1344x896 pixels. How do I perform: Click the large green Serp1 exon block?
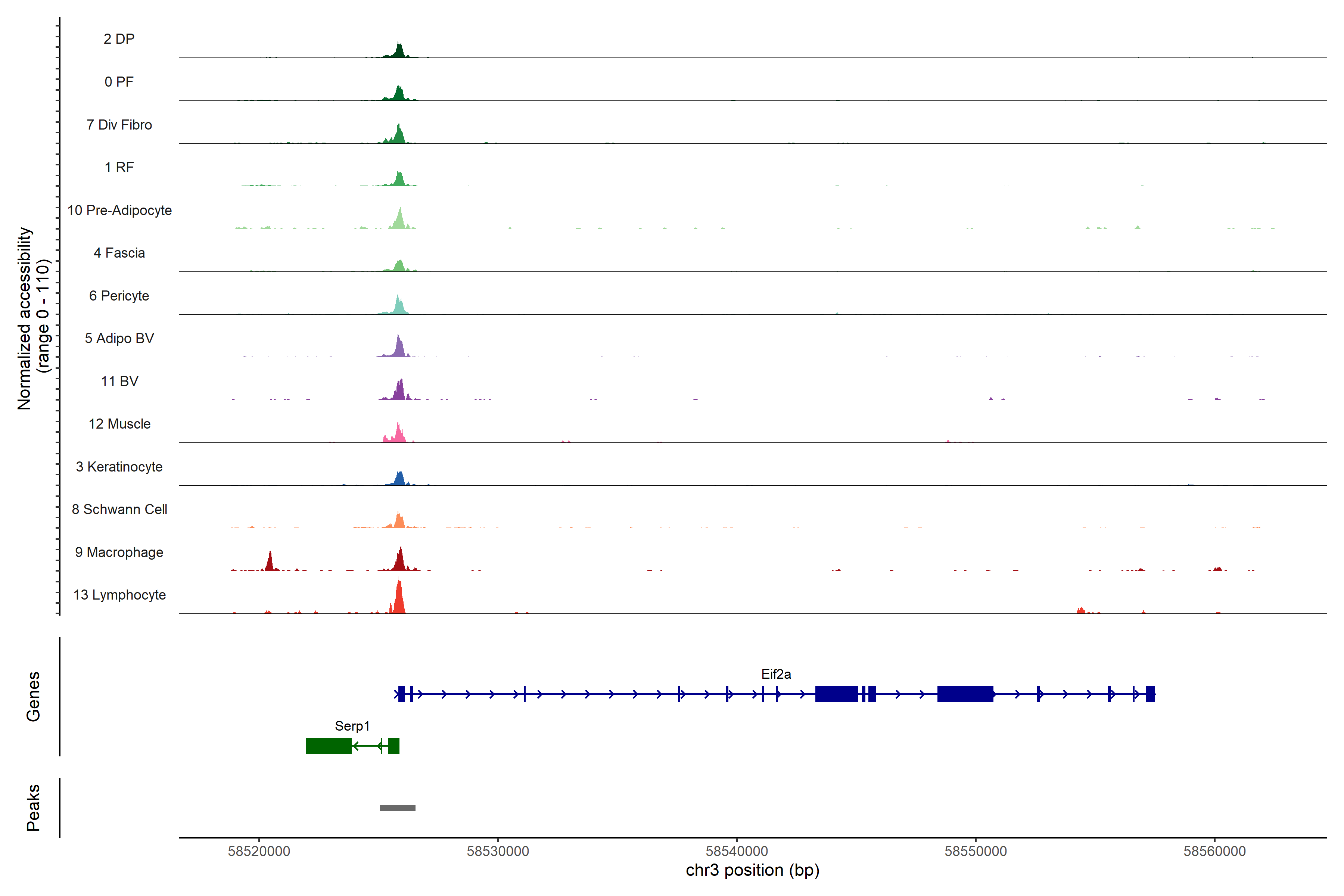pos(329,746)
